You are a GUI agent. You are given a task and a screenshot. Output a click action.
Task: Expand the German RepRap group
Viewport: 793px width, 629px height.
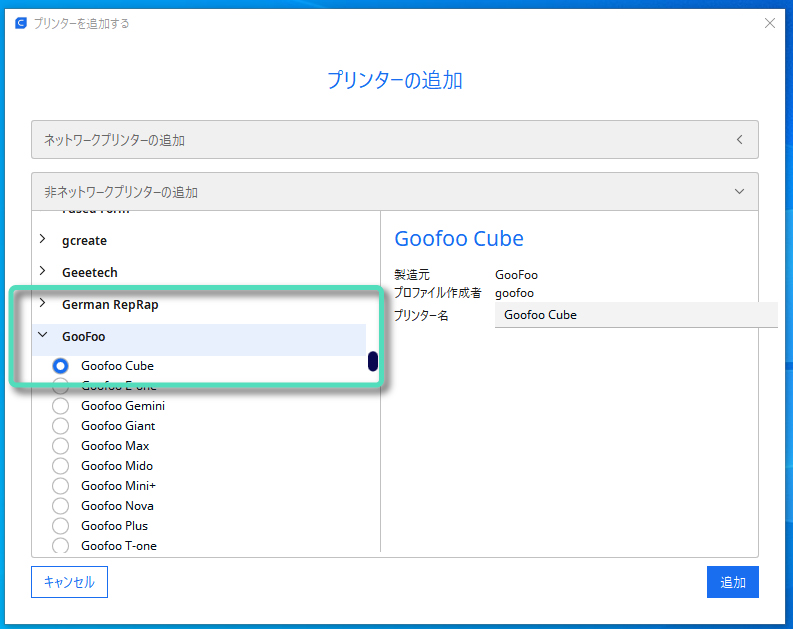point(43,303)
